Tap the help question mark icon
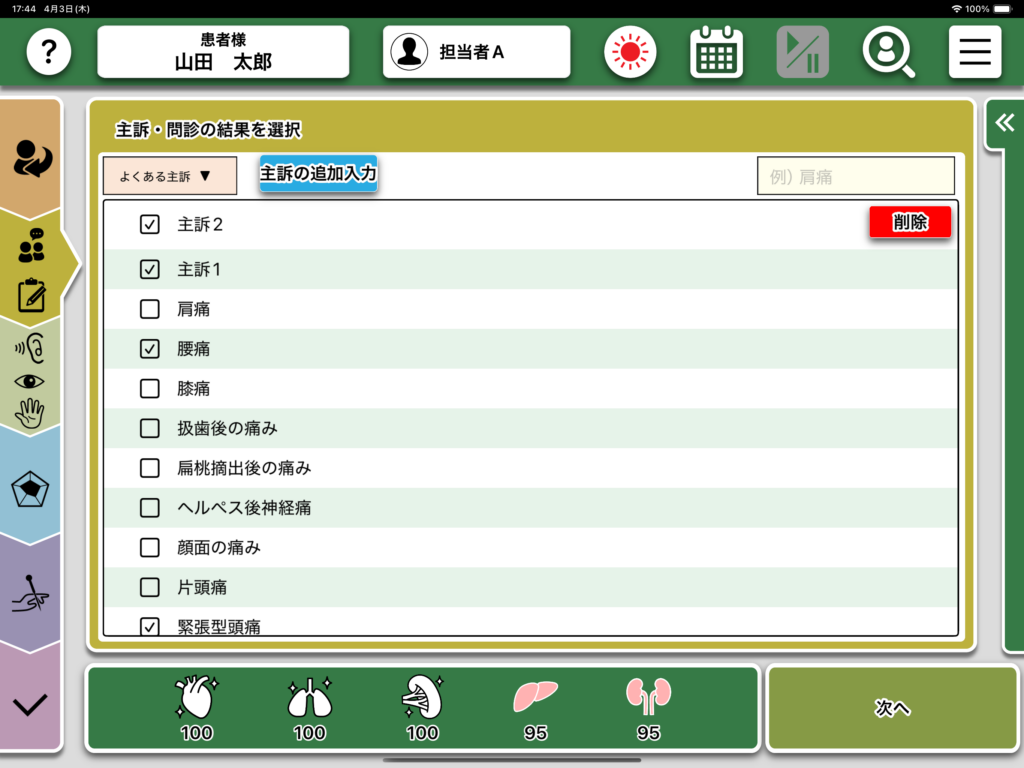Screen dimensions: 1024x768 48,52
